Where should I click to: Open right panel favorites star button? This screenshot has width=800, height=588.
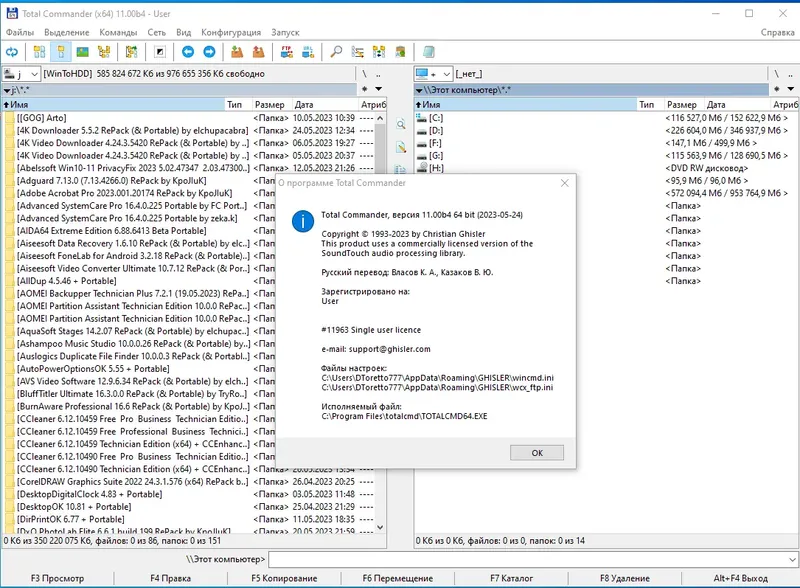776,89
